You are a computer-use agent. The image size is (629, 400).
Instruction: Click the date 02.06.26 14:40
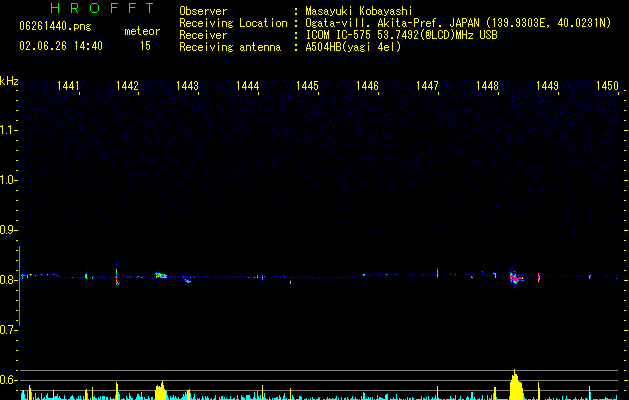(61, 46)
